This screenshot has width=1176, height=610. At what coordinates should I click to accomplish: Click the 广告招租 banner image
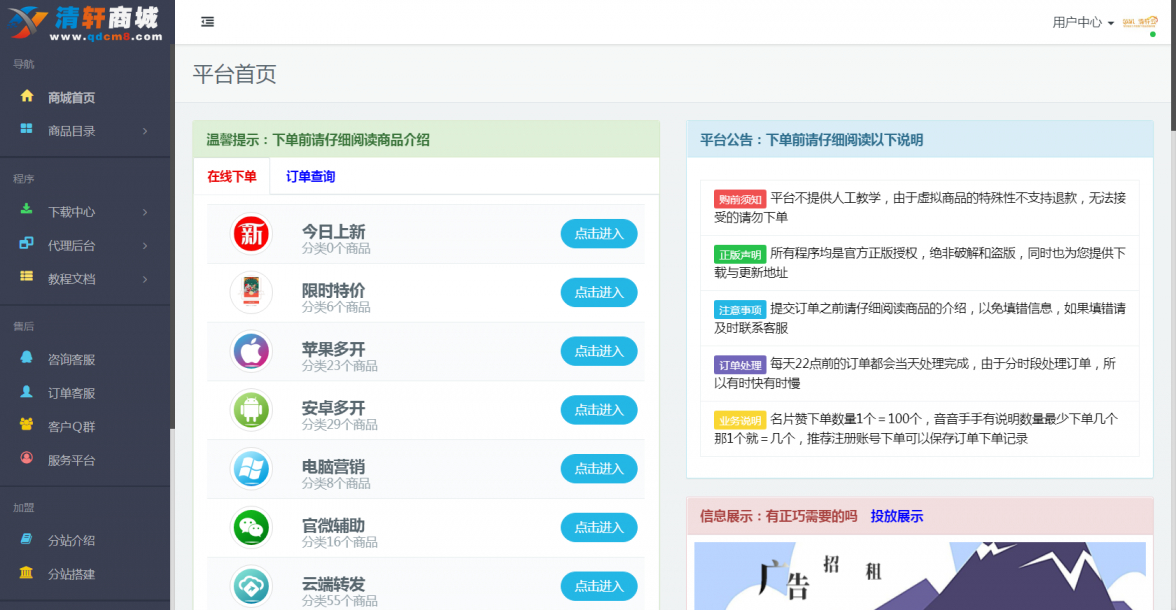click(919, 575)
